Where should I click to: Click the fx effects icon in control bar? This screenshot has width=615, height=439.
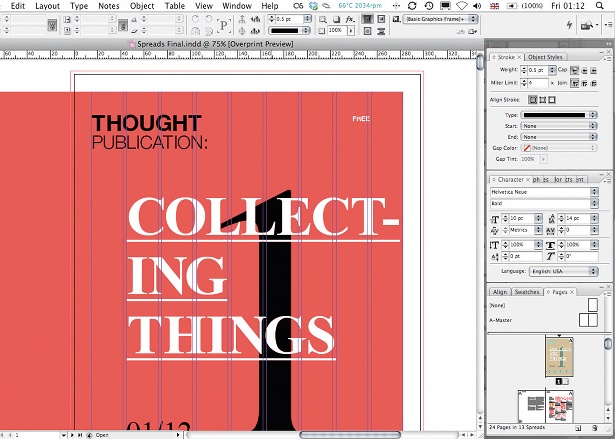(349, 20)
